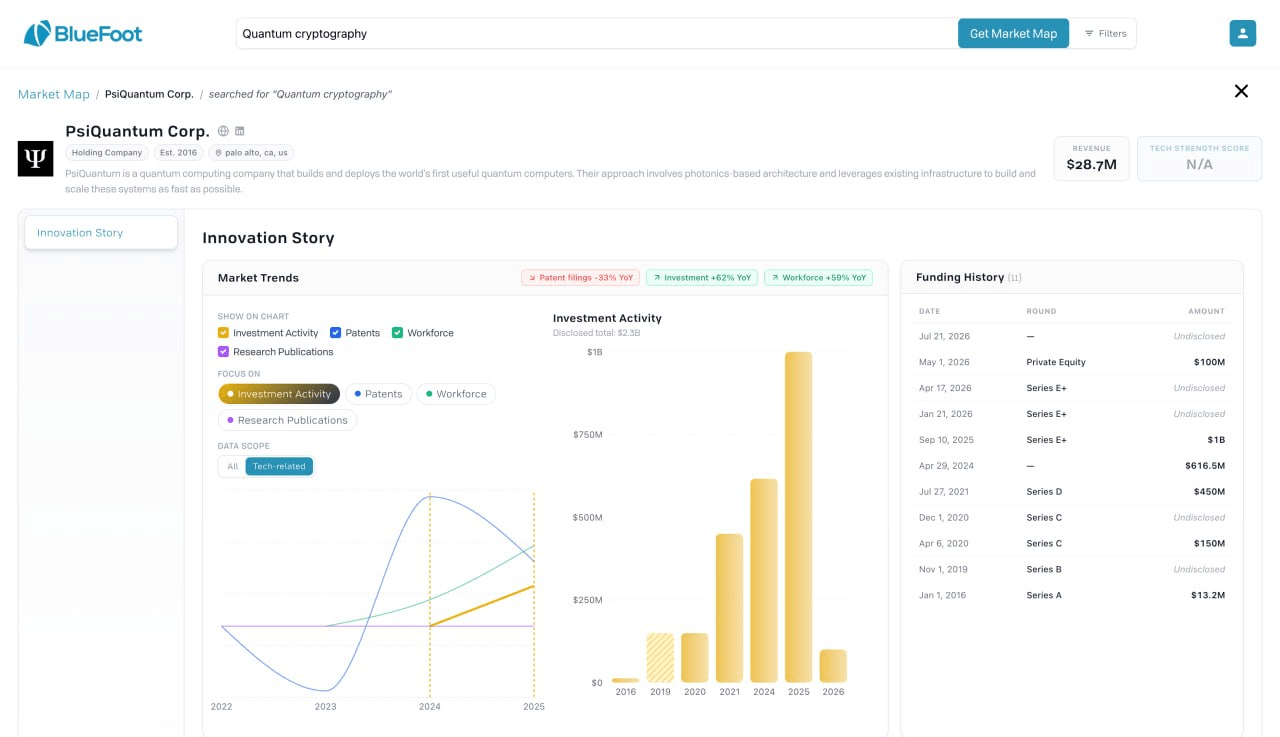The height and width of the screenshot is (737, 1280).
Task: Click the Holding Company tag
Action: [x=107, y=153]
